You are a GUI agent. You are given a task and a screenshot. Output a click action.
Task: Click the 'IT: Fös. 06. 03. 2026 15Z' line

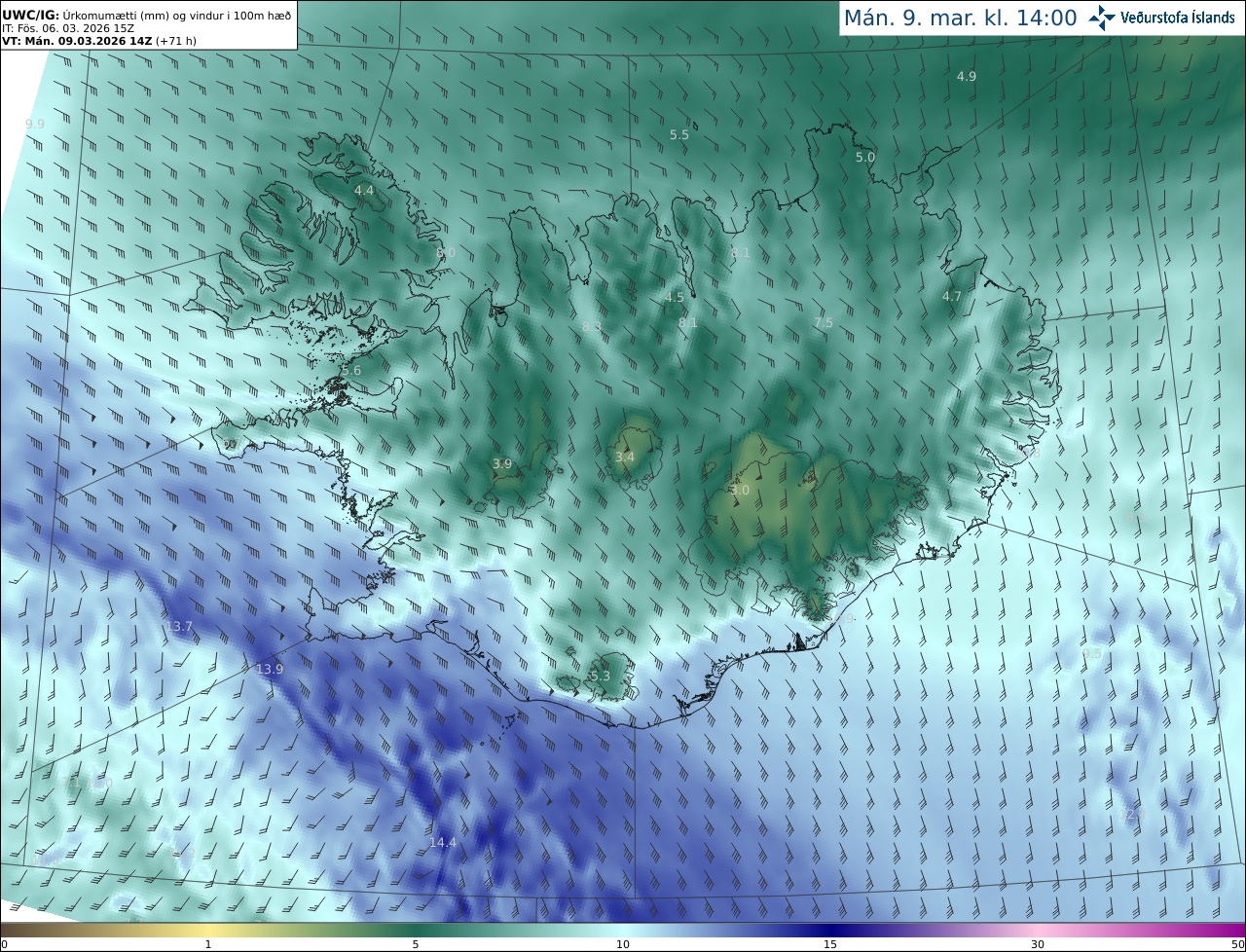[68, 28]
